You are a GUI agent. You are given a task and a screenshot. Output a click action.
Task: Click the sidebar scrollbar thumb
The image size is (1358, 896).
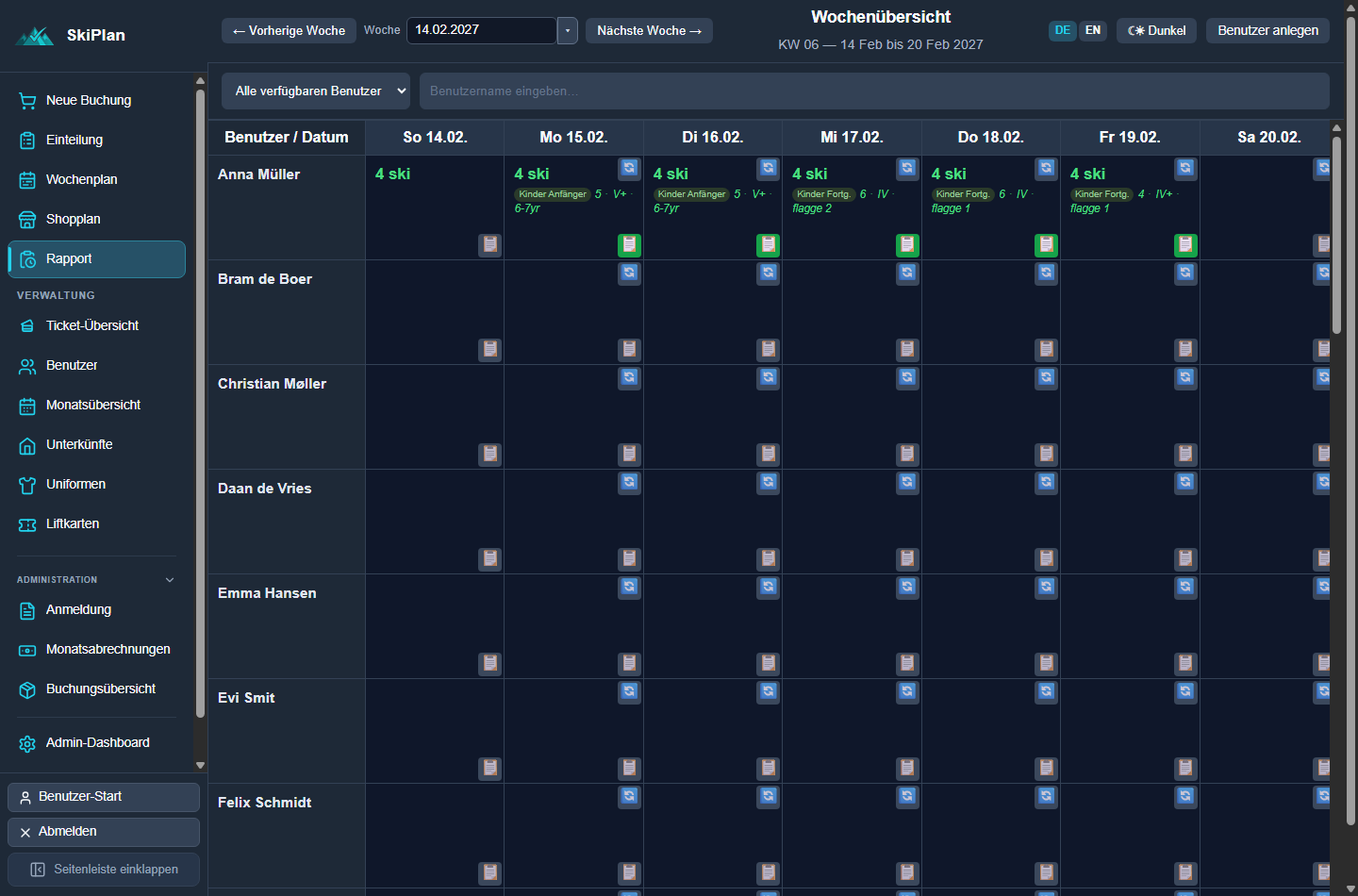200,404
